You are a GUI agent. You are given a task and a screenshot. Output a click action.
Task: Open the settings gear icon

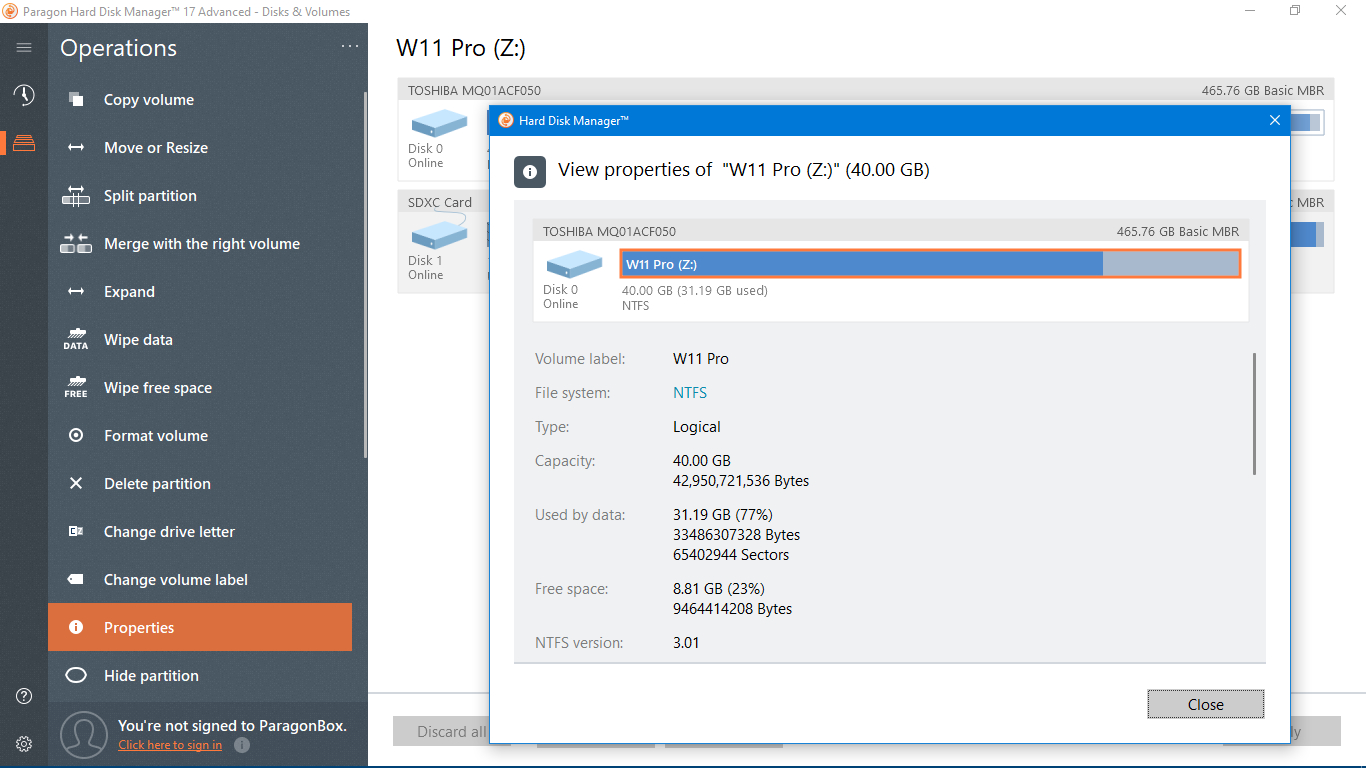[24, 744]
